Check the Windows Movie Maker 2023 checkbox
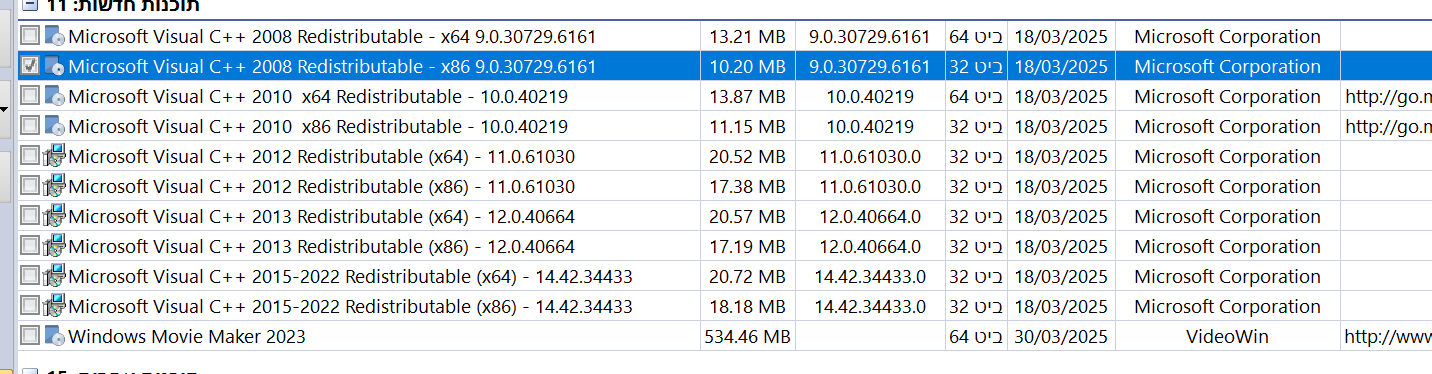The image size is (1432, 374). tap(30, 337)
